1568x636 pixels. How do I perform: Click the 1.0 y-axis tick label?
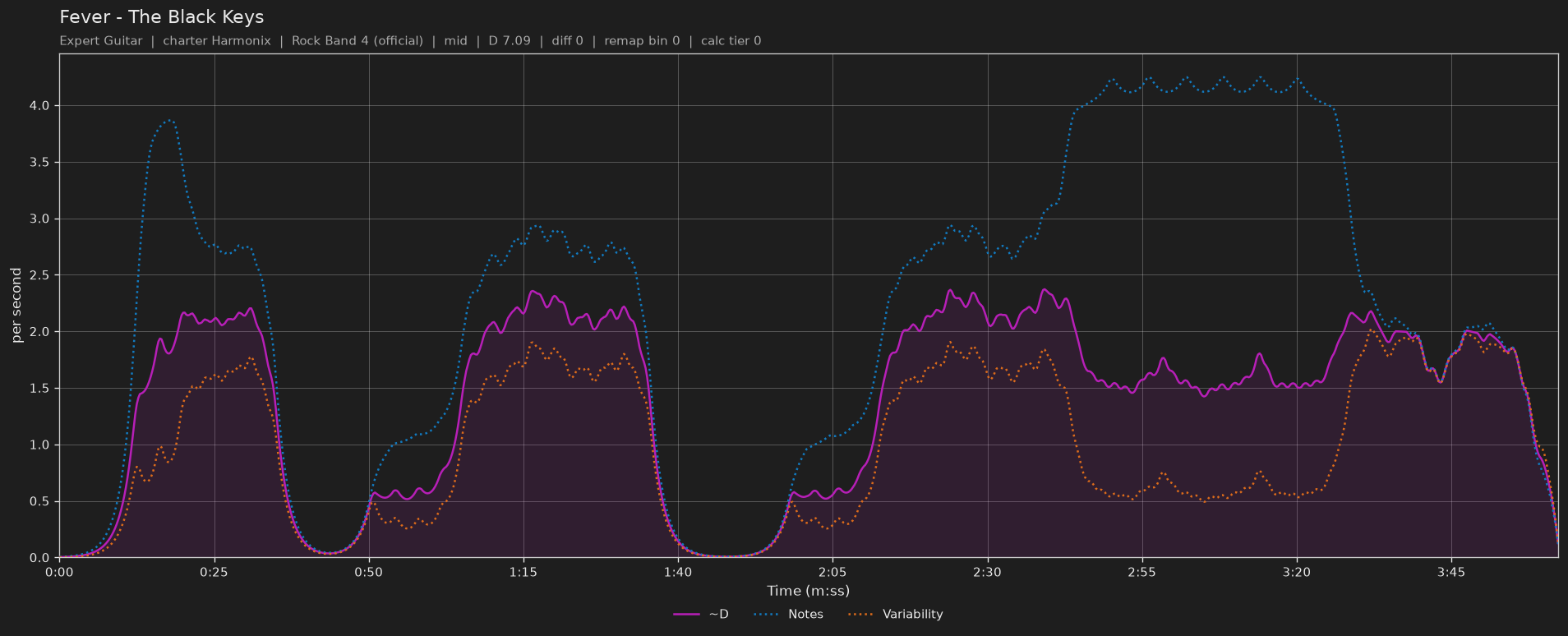tap(40, 445)
